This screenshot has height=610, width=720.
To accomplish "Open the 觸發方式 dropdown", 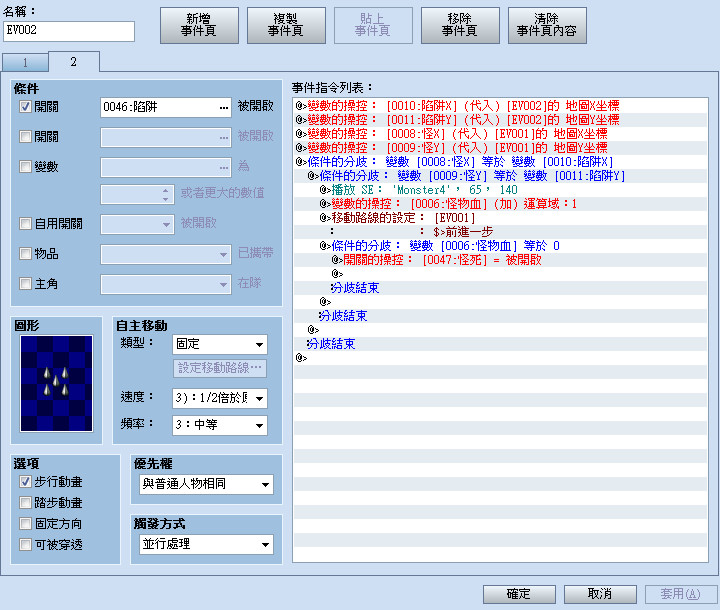I will (206, 545).
